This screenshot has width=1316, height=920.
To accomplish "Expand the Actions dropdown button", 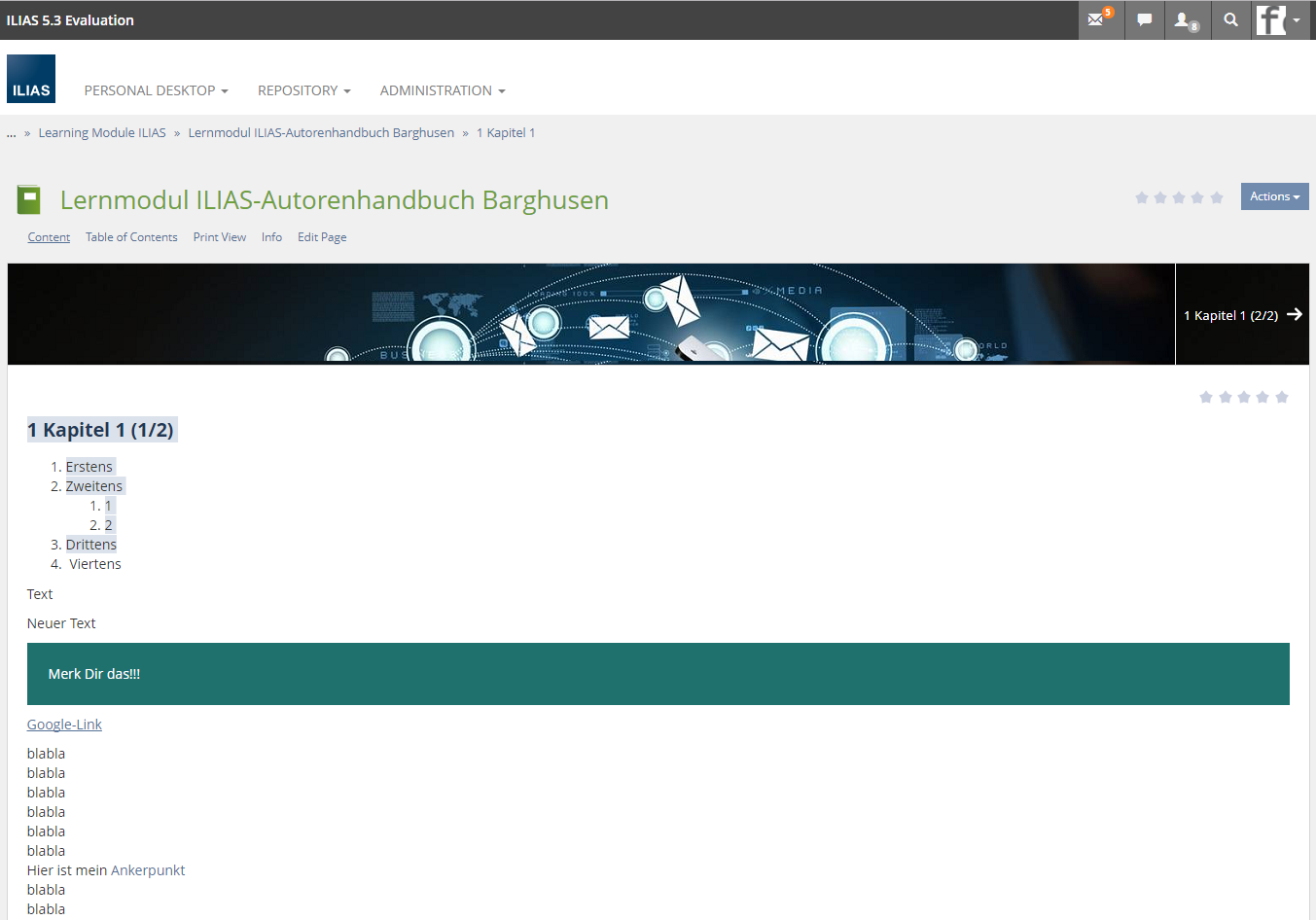I will [1274, 196].
